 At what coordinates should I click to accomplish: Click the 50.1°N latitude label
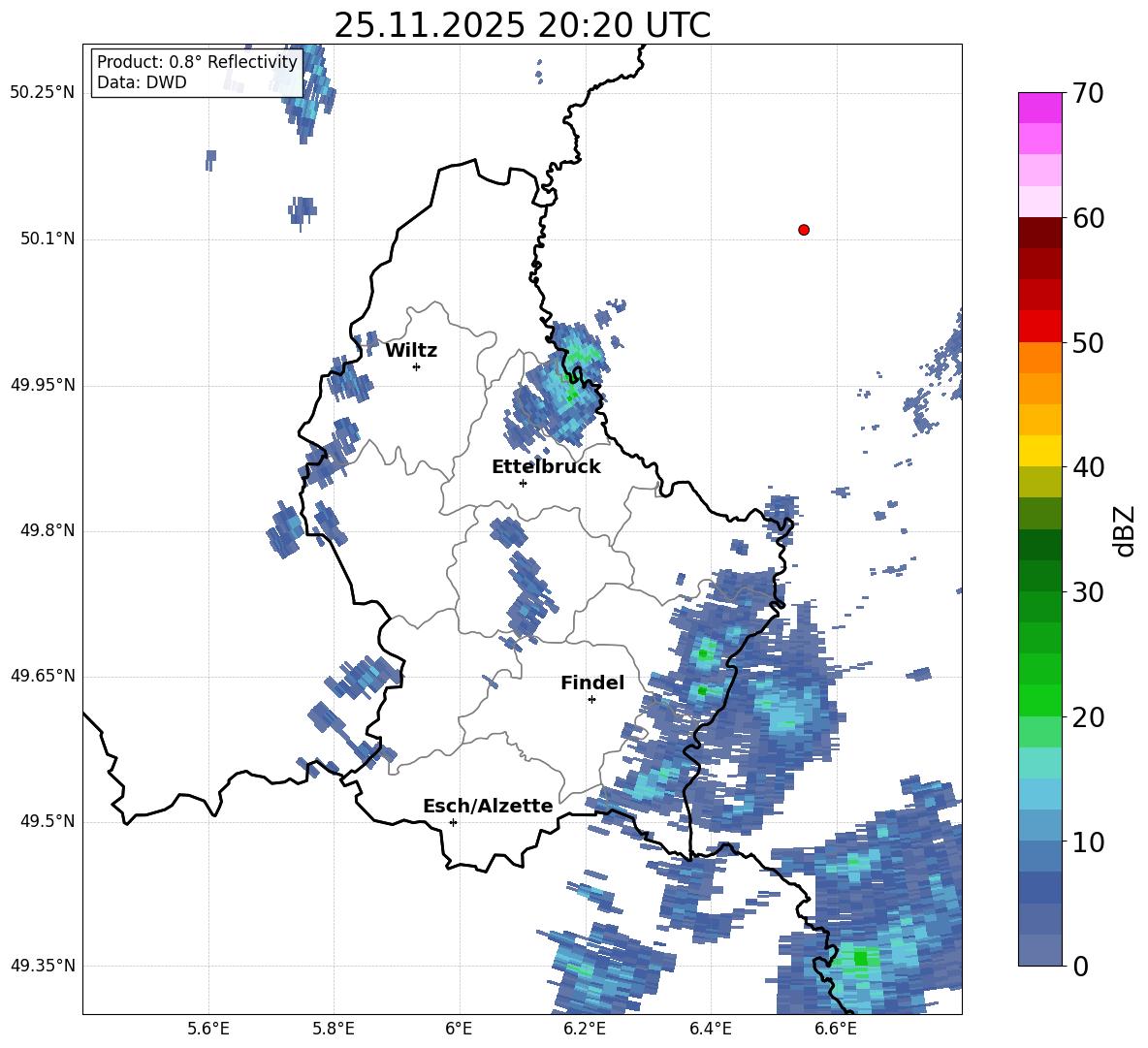click(48, 239)
